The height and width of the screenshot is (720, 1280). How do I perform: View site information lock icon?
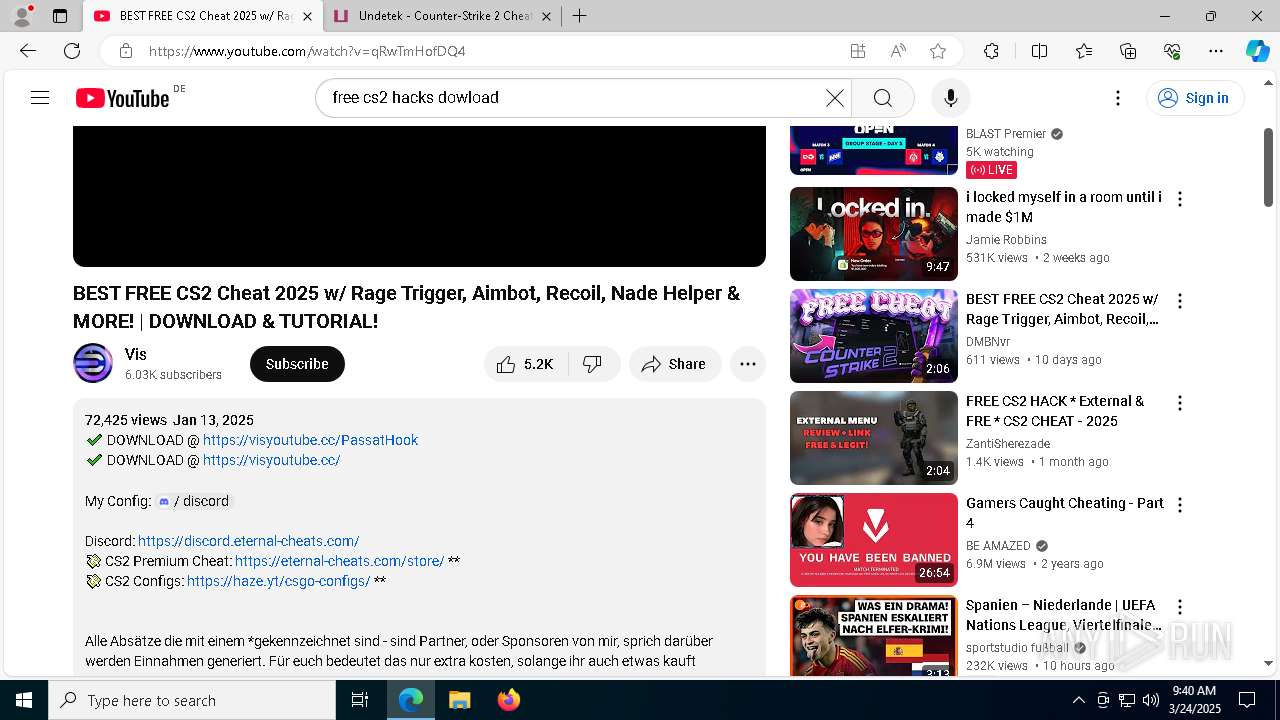pos(125,51)
